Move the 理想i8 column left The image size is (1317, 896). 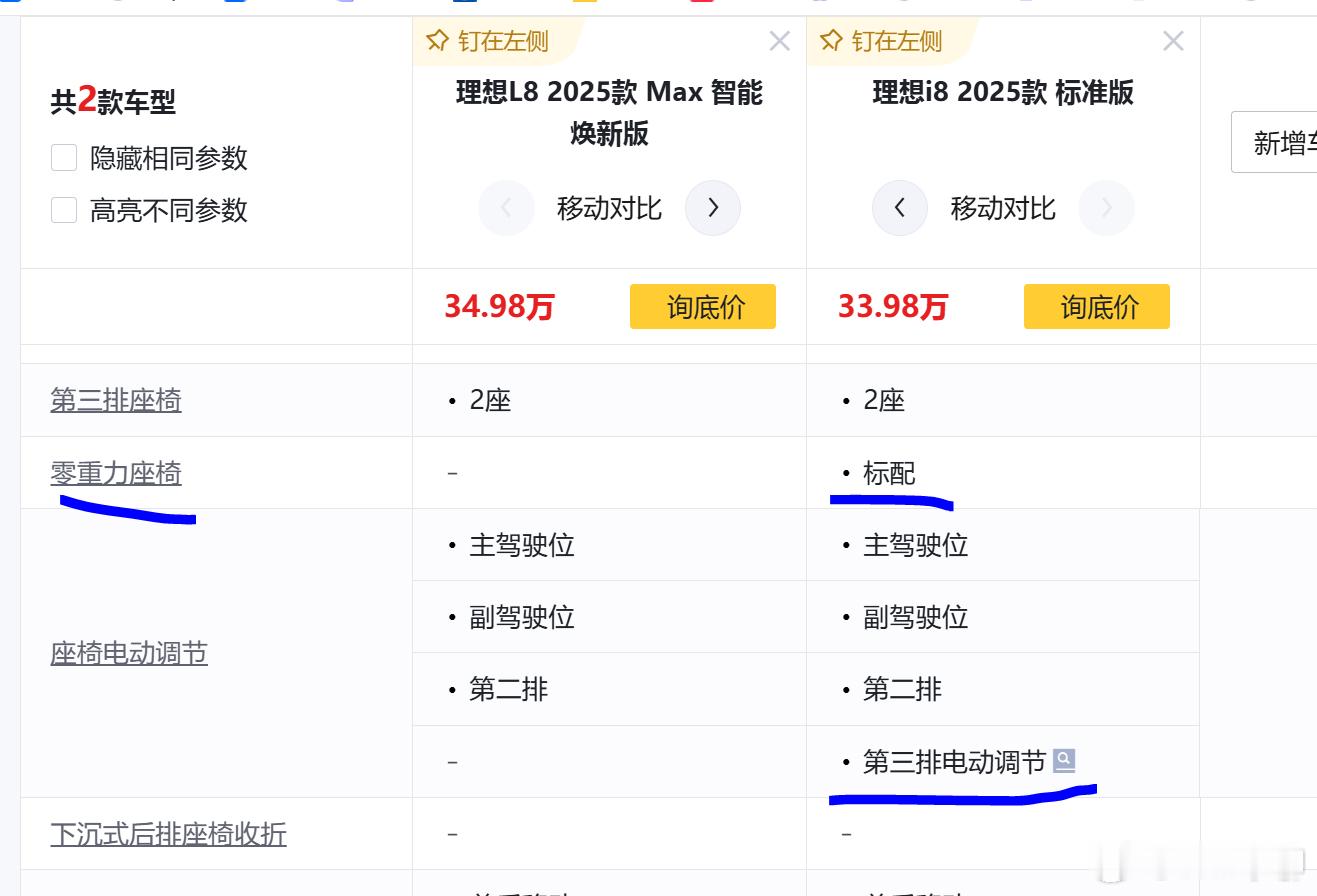(900, 208)
